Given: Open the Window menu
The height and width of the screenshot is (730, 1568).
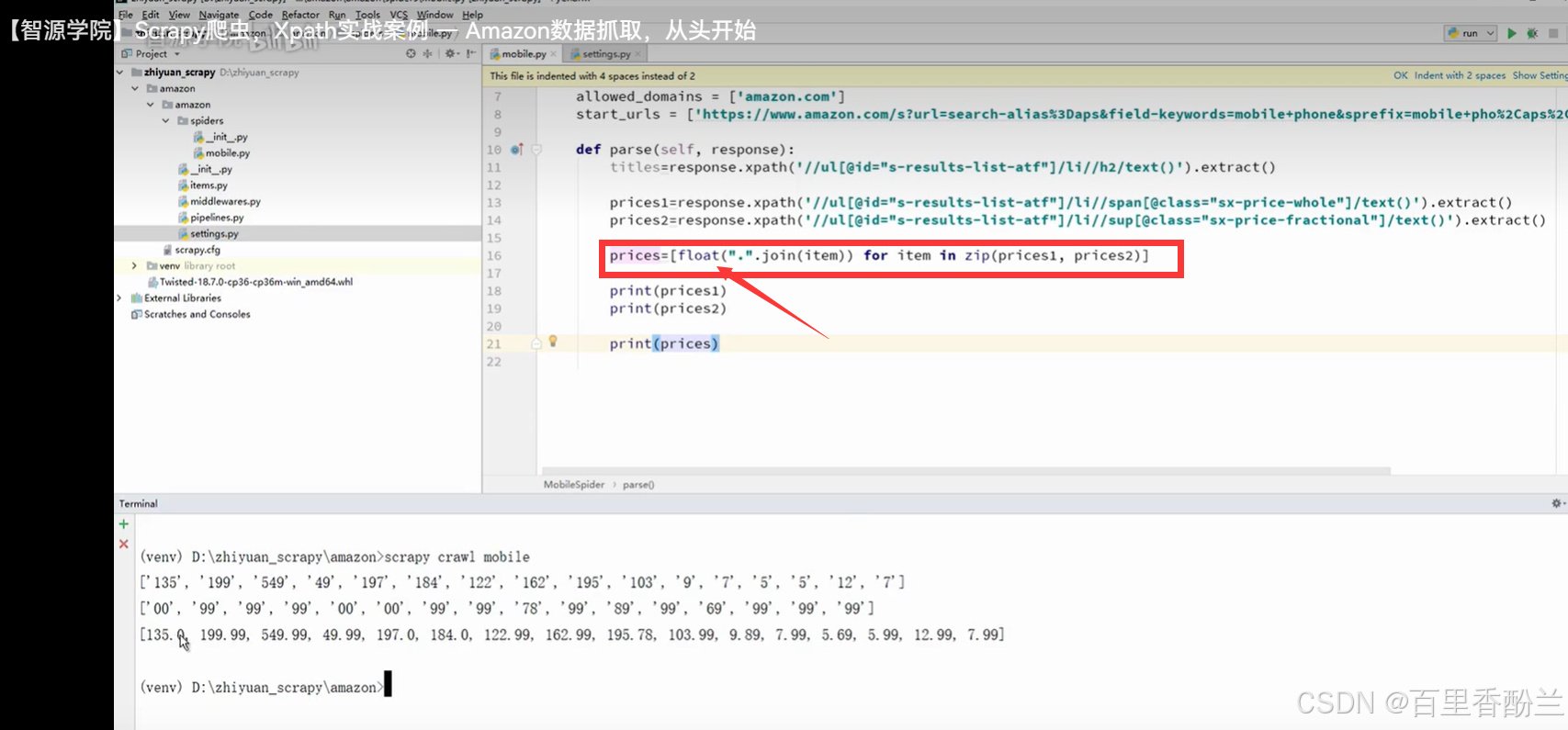Looking at the screenshot, I should [x=435, y=15].
